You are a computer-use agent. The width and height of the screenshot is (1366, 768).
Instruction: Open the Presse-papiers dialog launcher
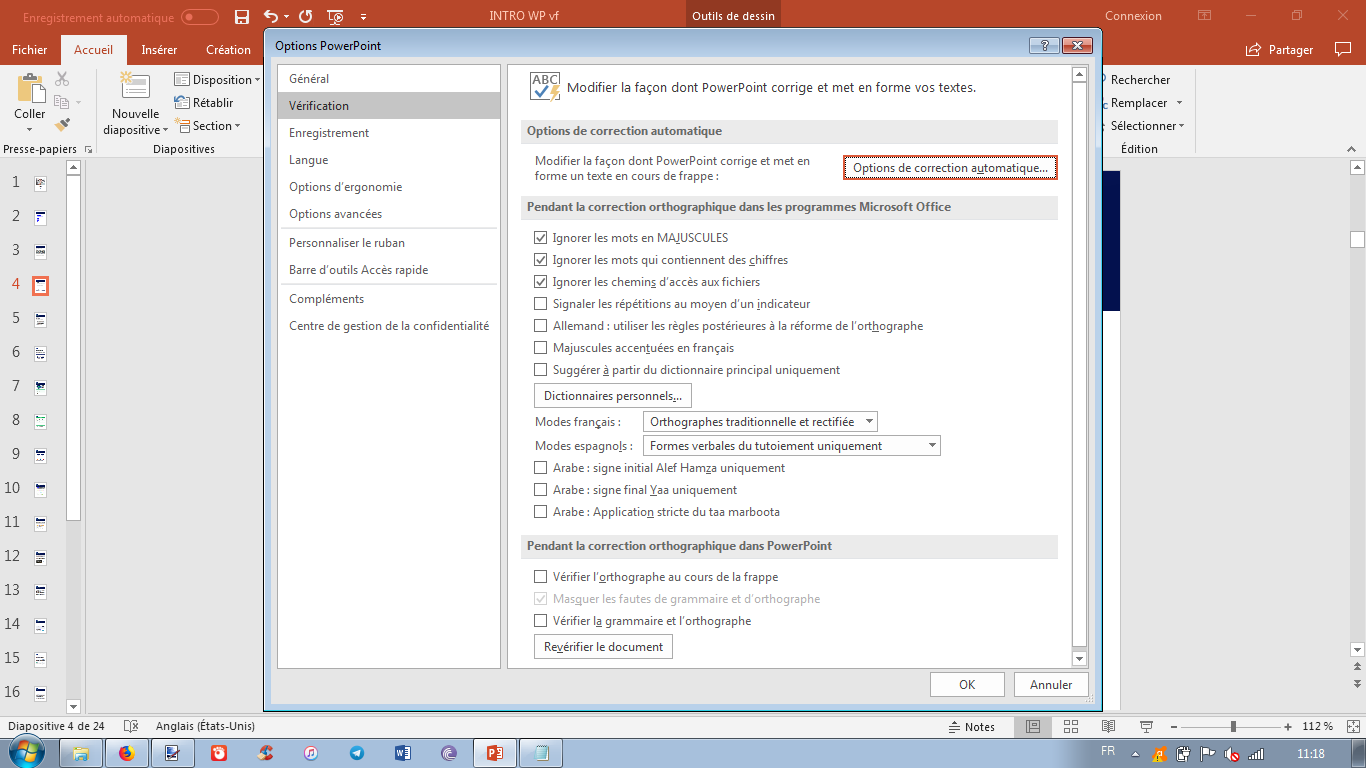click(x=88, y=149)
